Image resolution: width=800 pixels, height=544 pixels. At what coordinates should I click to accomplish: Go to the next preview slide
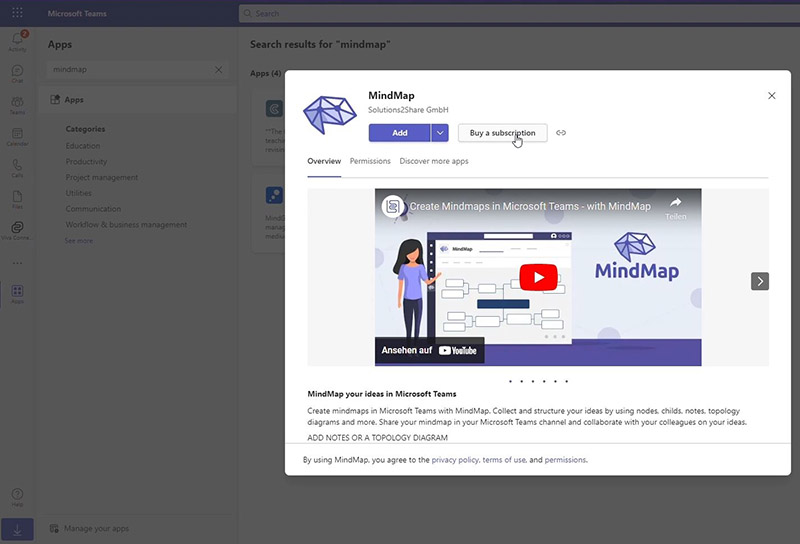point(760,281)
